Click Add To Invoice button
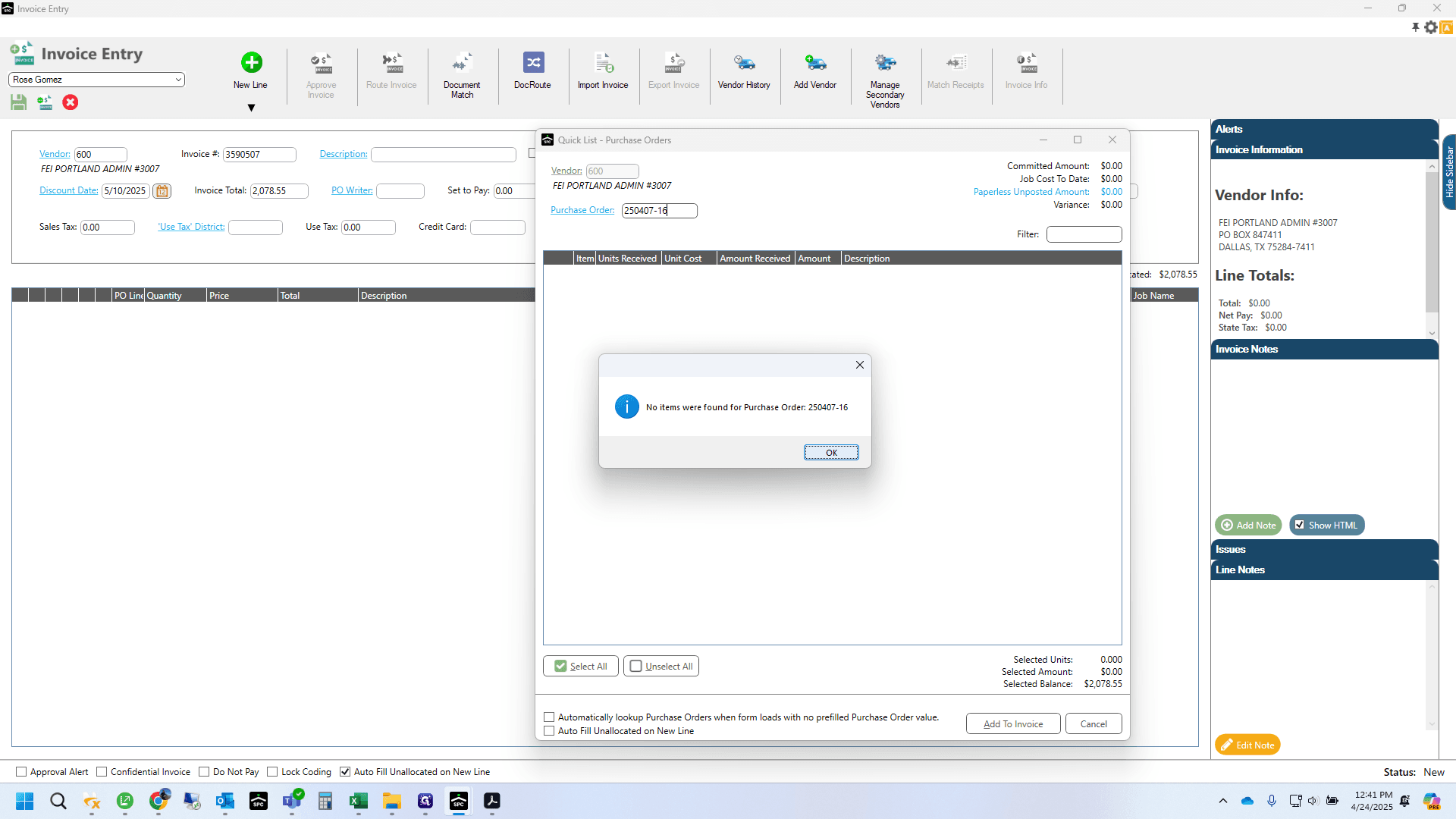1456x819 pixels. [x=1013, y=723]
